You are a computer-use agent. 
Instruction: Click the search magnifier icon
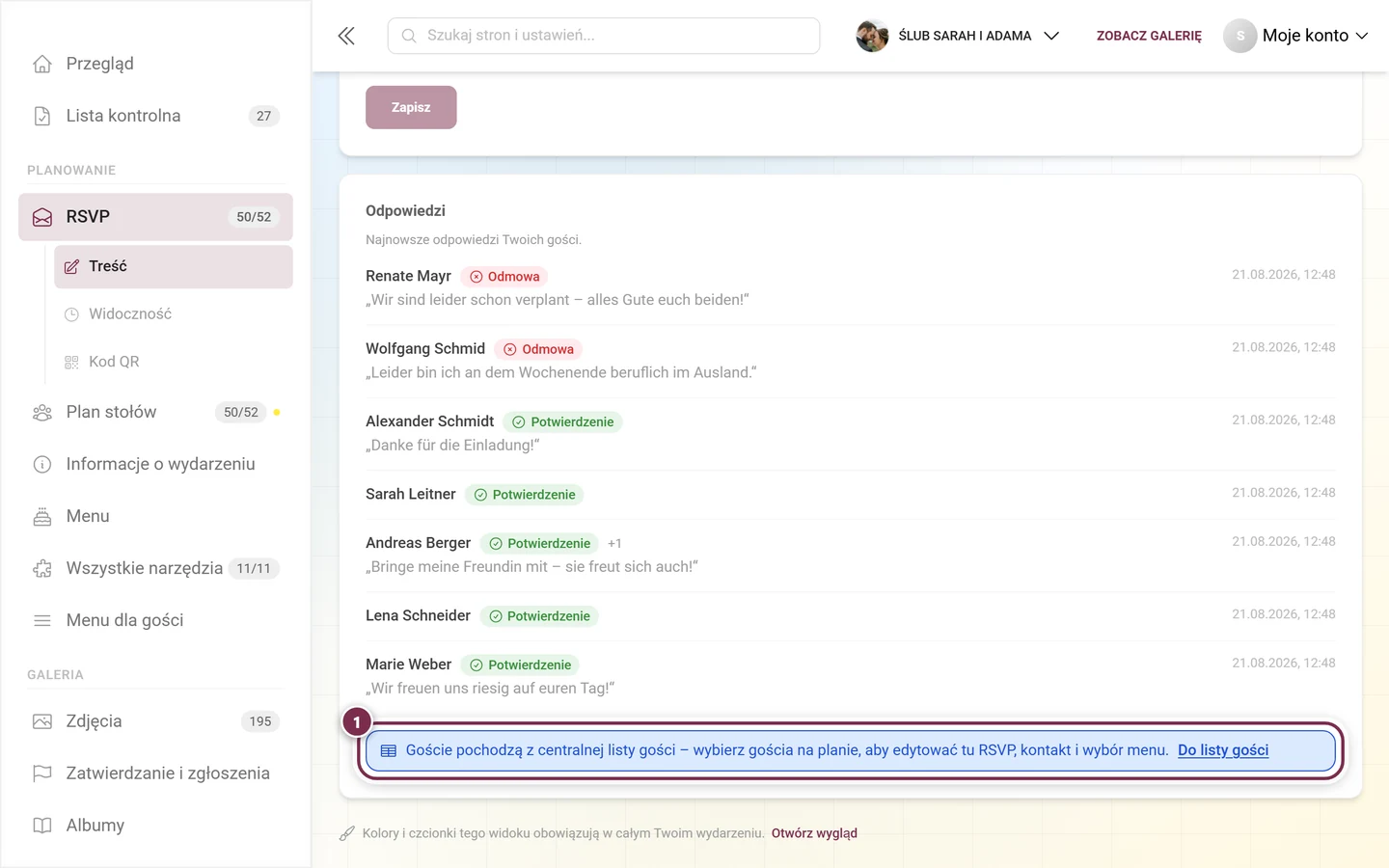click(x=409, y=36)
